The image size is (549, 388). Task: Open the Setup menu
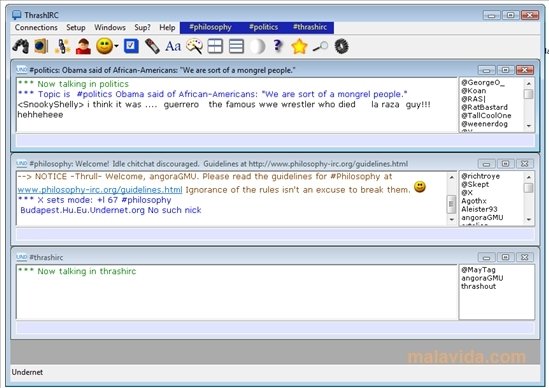point(76,27)
